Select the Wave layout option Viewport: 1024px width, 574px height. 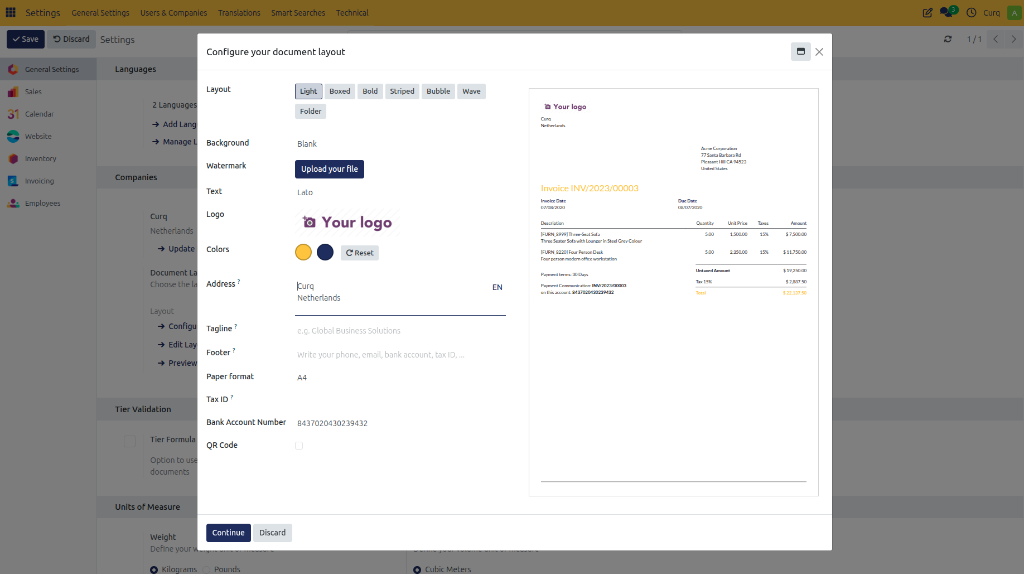point(471,91)
